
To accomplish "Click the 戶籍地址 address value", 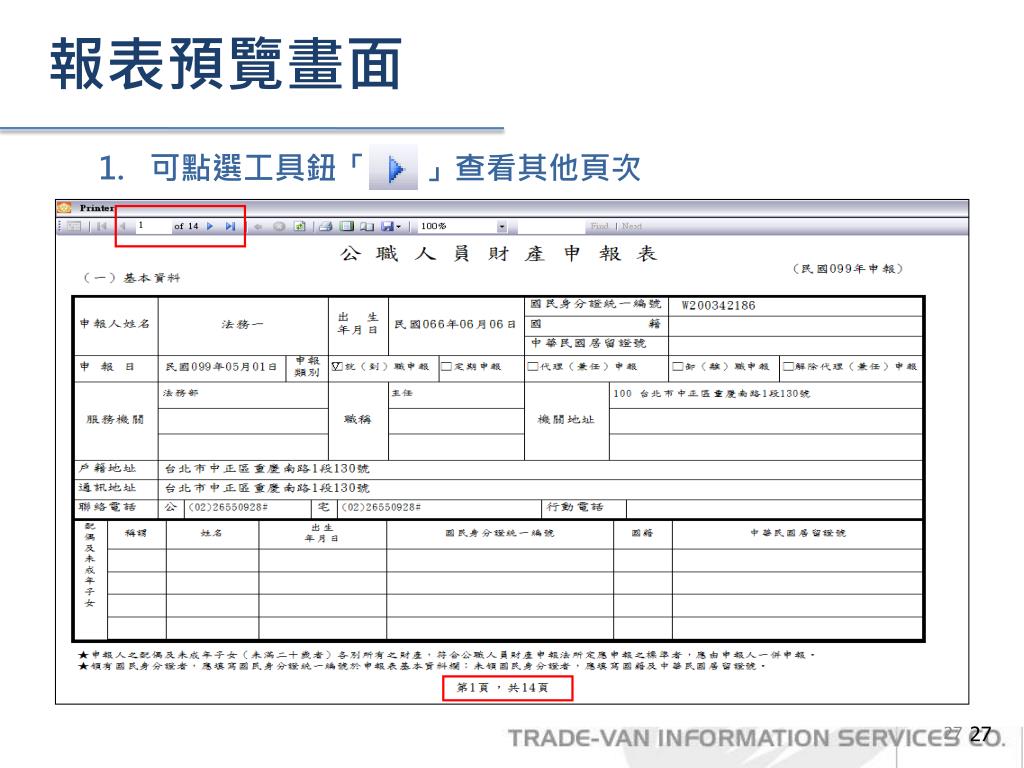I will pos(267,468).
